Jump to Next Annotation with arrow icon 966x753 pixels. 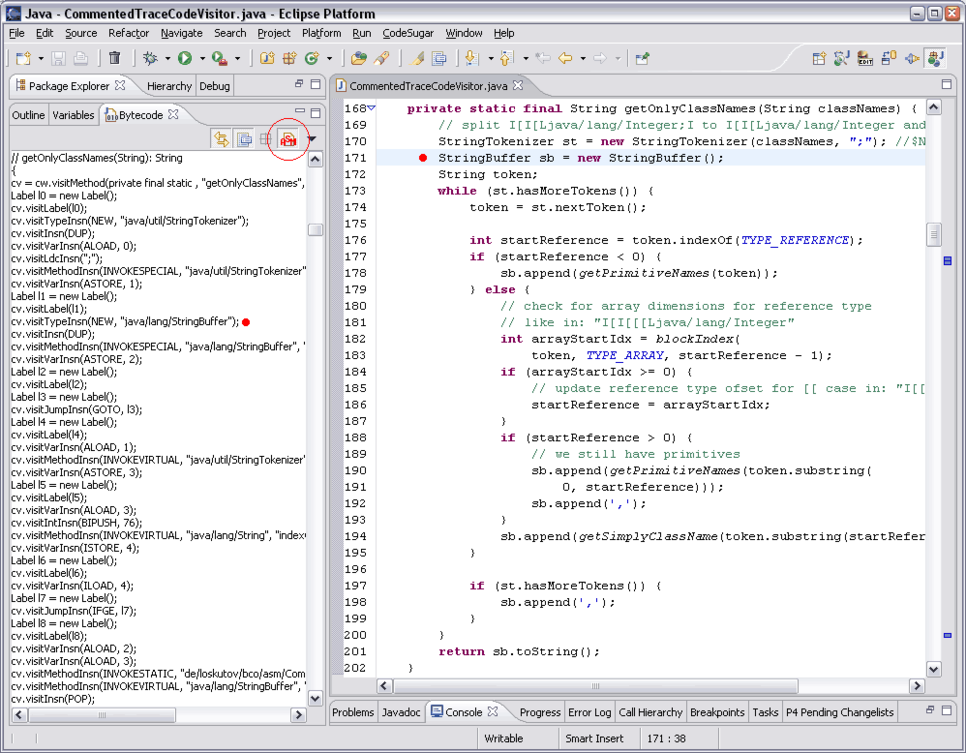[473, 59]
